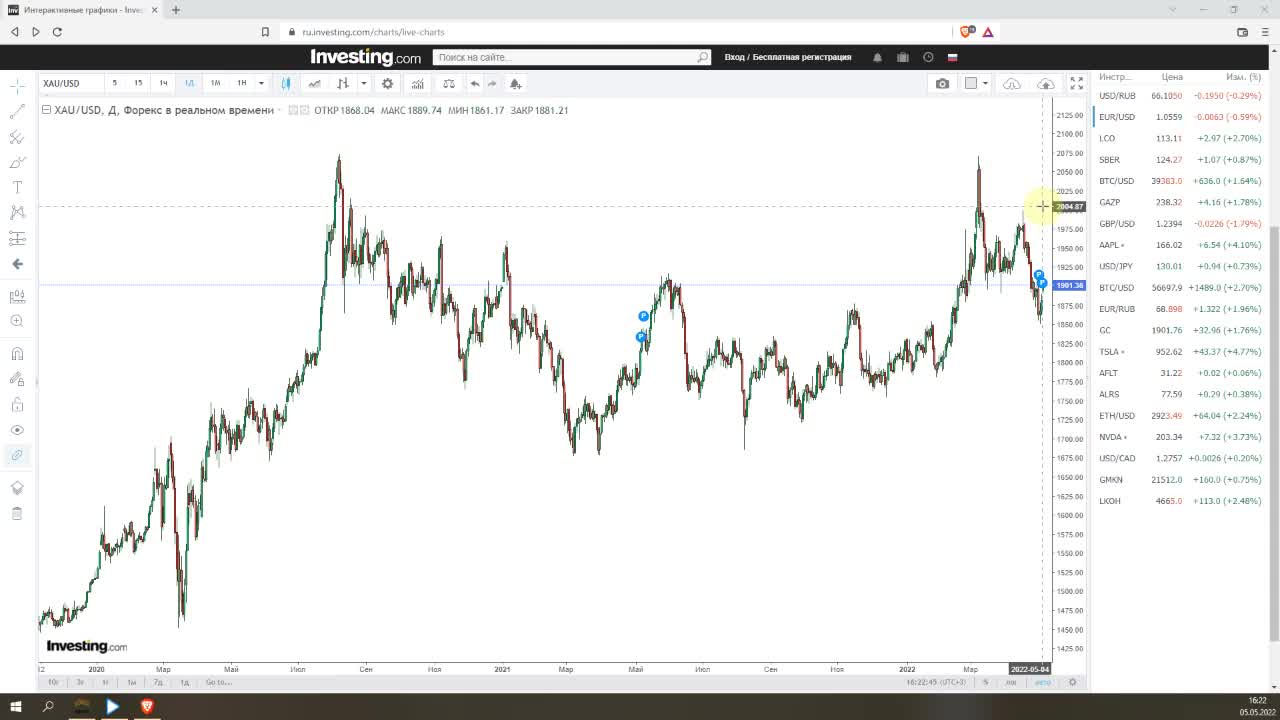Select the trend line drawing tool

click(17, 112)
